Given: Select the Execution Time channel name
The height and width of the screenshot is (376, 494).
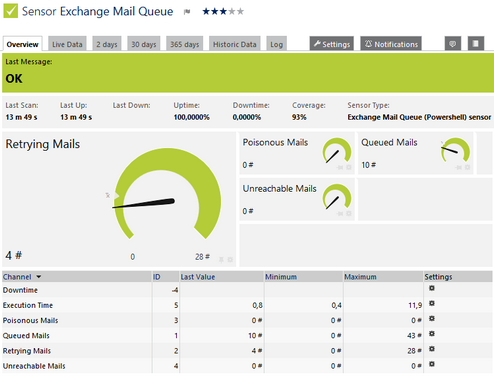Looking at the screenshot, I should [x=28, y=305].
